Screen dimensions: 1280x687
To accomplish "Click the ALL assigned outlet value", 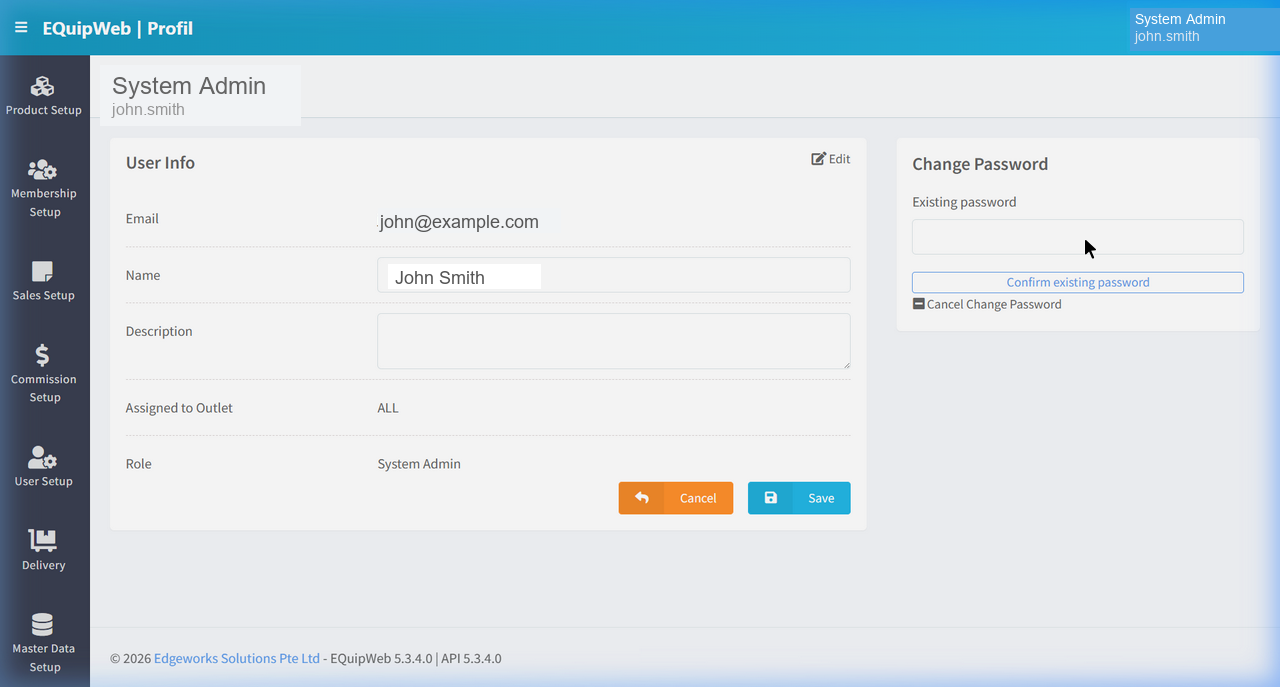I will 388,408.
